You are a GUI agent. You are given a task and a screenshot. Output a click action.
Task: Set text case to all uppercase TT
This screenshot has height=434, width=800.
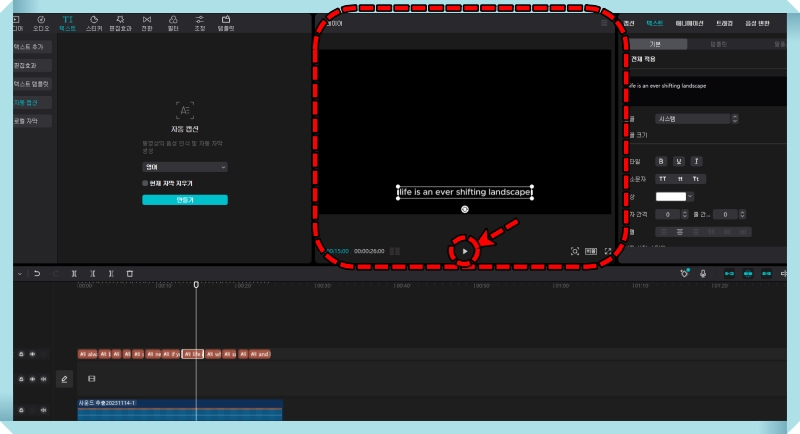pos(663,179)
